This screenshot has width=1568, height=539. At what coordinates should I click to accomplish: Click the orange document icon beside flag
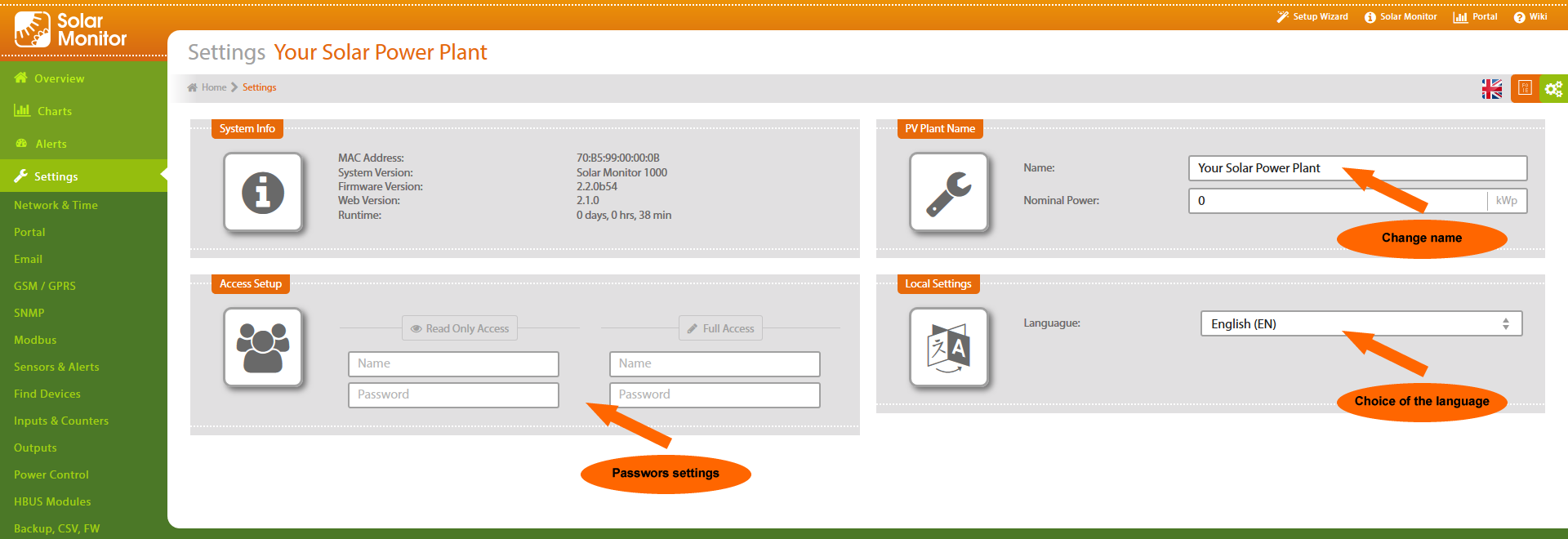[x=1524, y=89]
